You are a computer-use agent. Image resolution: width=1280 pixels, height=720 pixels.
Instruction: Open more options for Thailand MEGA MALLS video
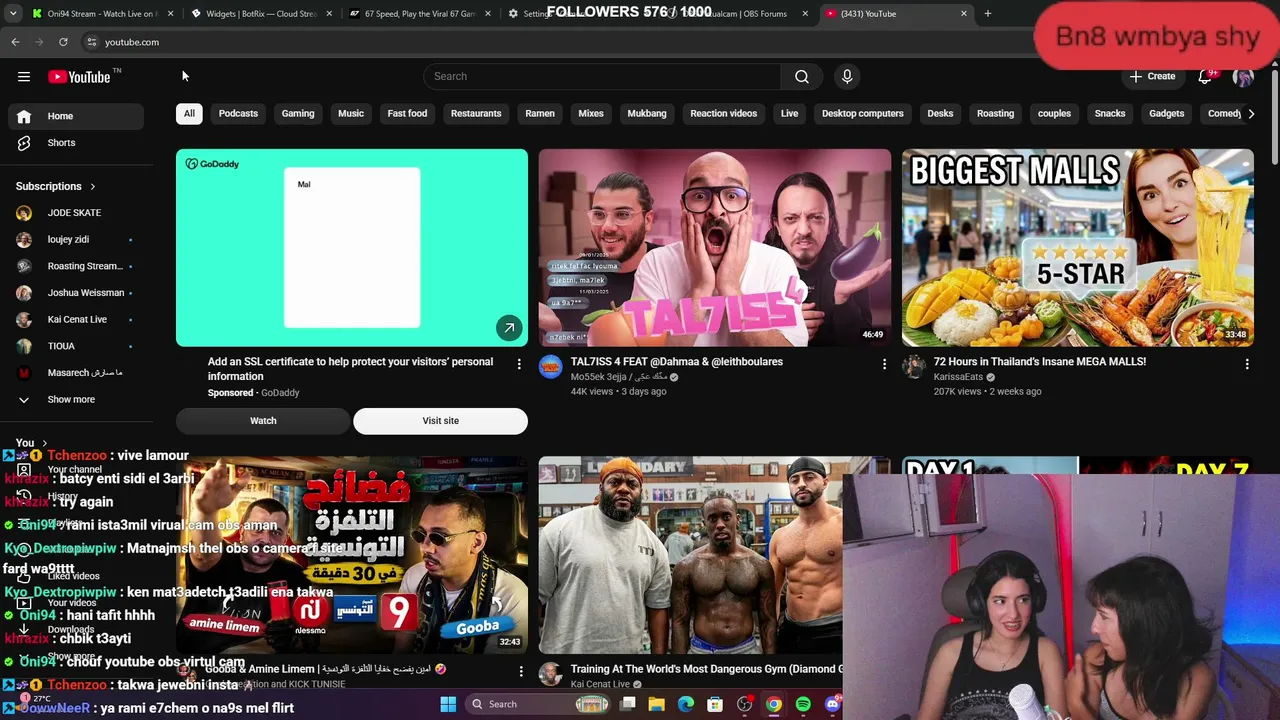(x=1247, y=364)
